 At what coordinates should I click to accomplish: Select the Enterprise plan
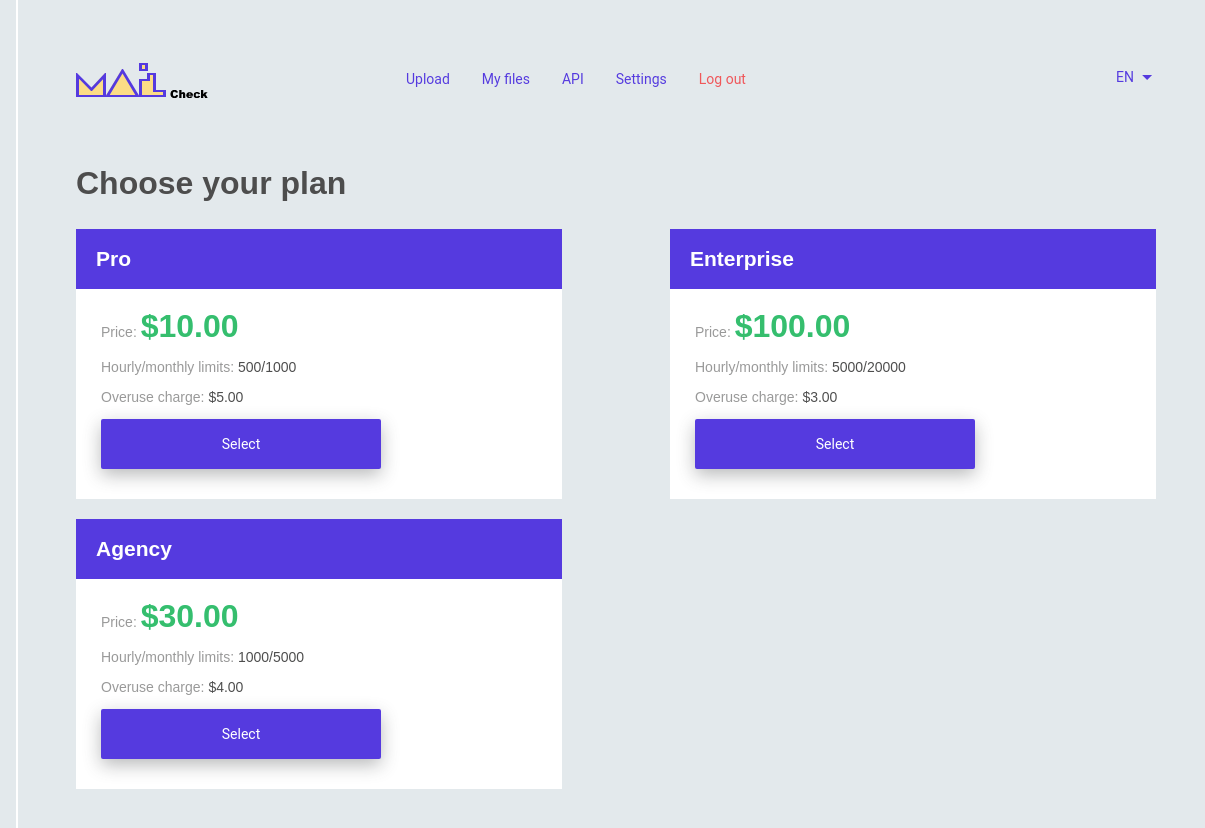click(835, 444)
